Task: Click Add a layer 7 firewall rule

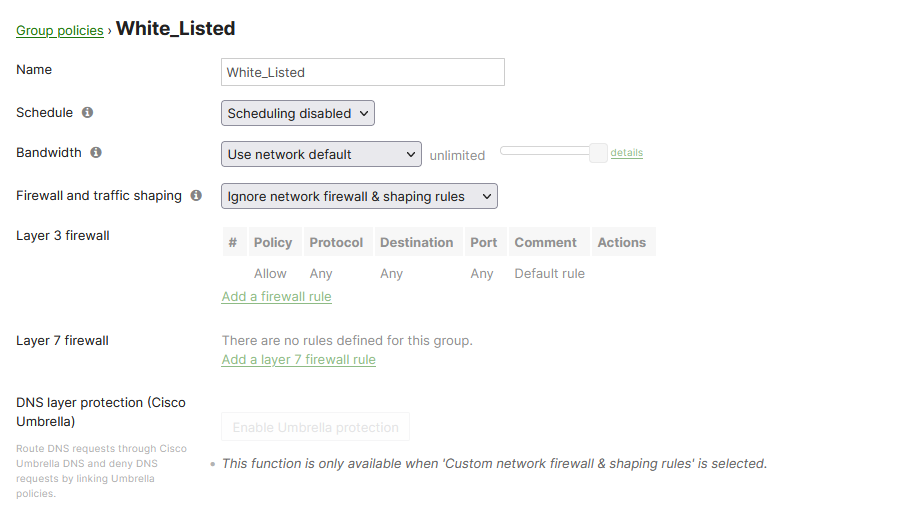Action: [x=298, y=360]
